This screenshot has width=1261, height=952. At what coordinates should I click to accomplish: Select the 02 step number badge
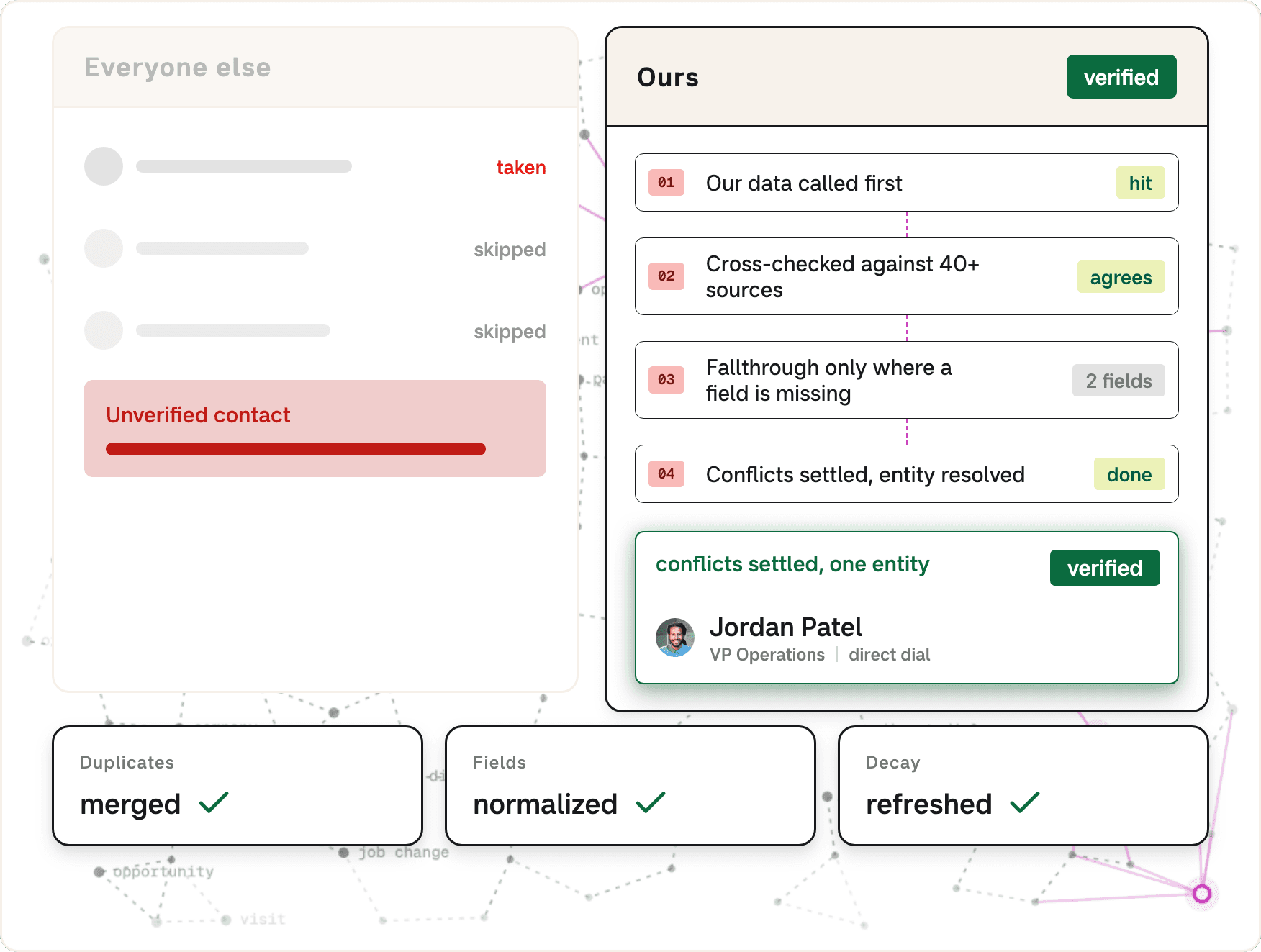click(x=666, y=276)
